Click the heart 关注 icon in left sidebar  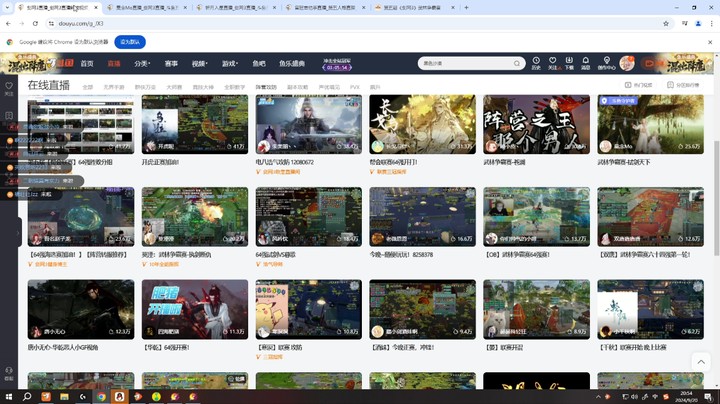point(9,88)
